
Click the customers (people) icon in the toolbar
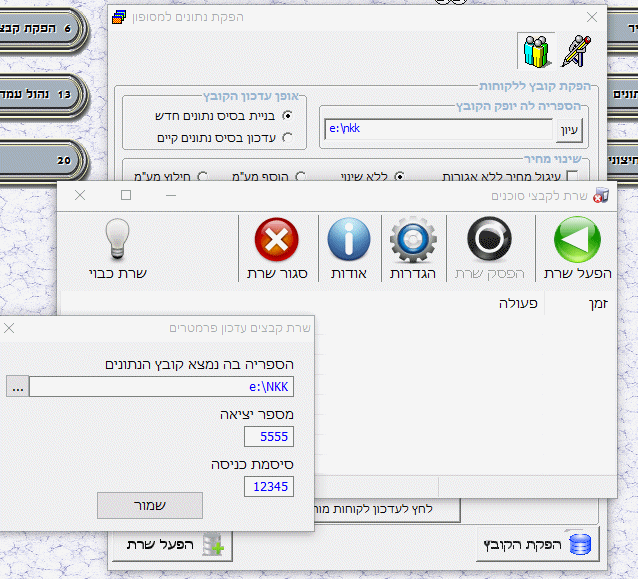(x=535, y=50)
